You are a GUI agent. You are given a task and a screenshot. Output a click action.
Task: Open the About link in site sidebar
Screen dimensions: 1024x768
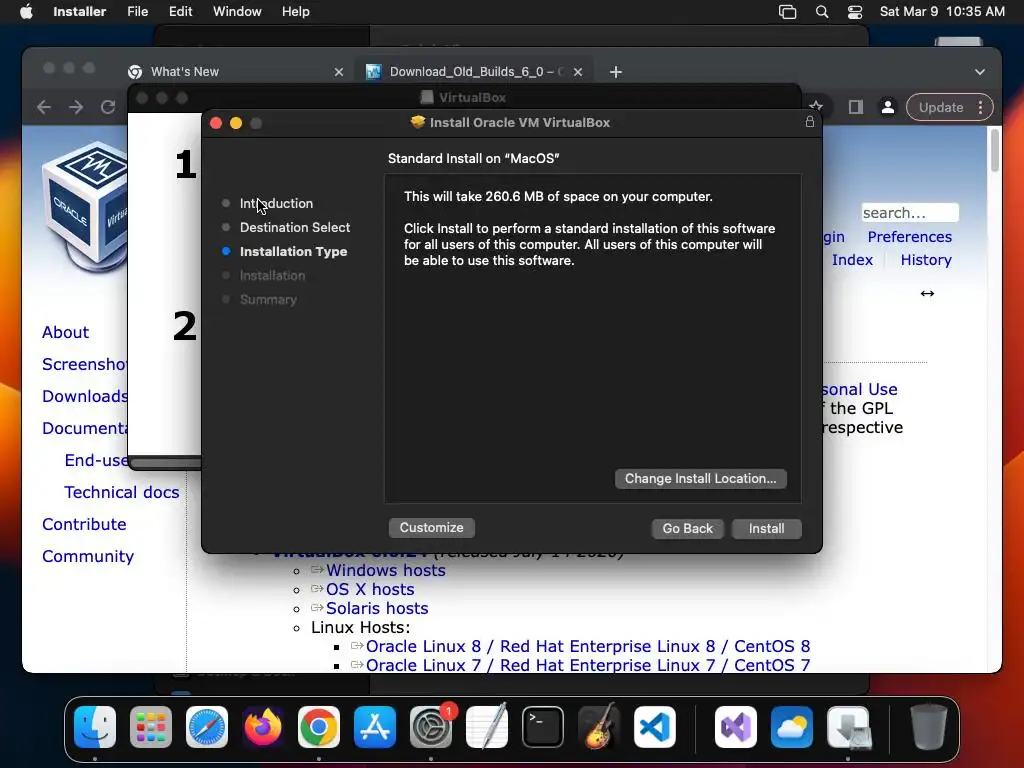[x=65, y=332]
